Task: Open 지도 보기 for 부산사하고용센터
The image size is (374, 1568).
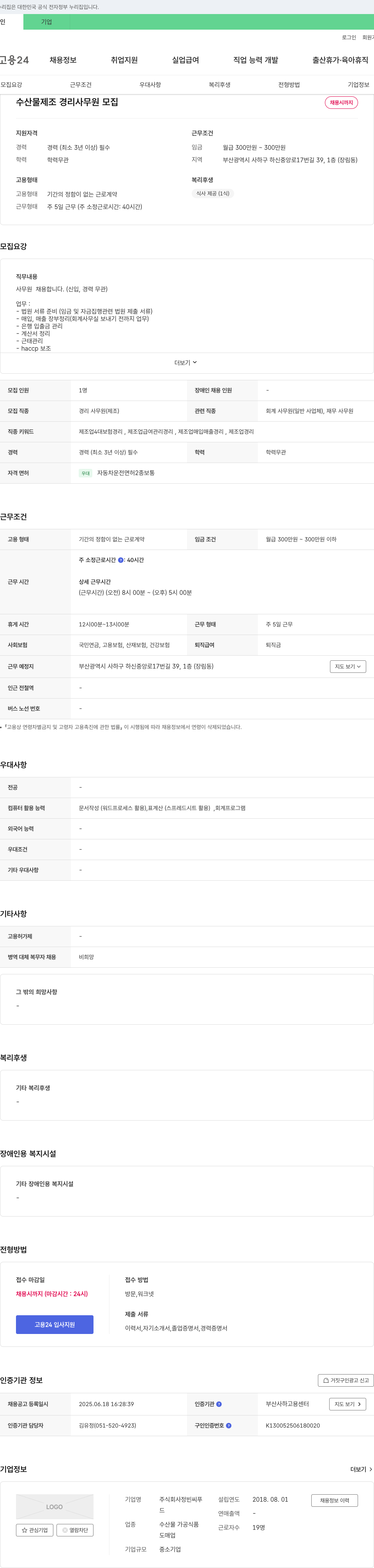Action: tap(348, 1404)
